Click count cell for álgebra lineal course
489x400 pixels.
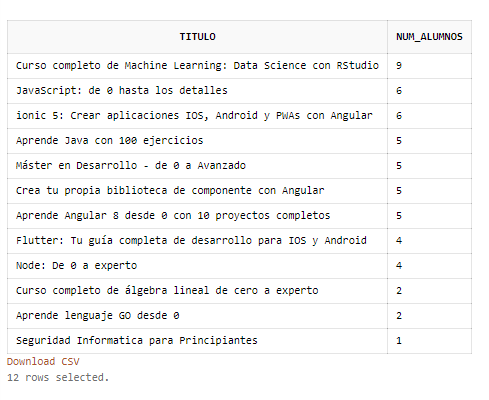(x=429, y=291)
